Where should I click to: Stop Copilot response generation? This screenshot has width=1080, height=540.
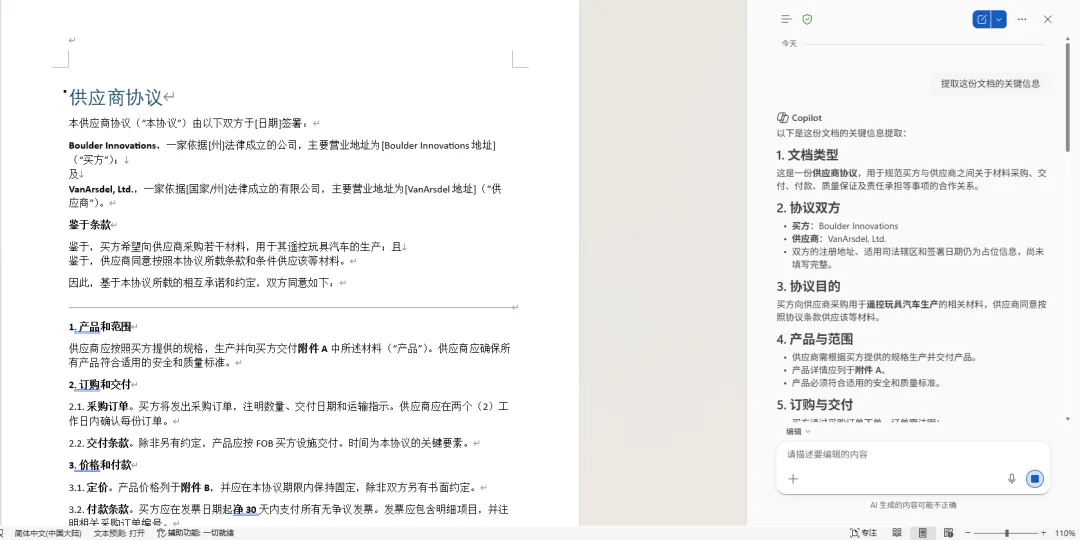click(x=1035, y=479)
